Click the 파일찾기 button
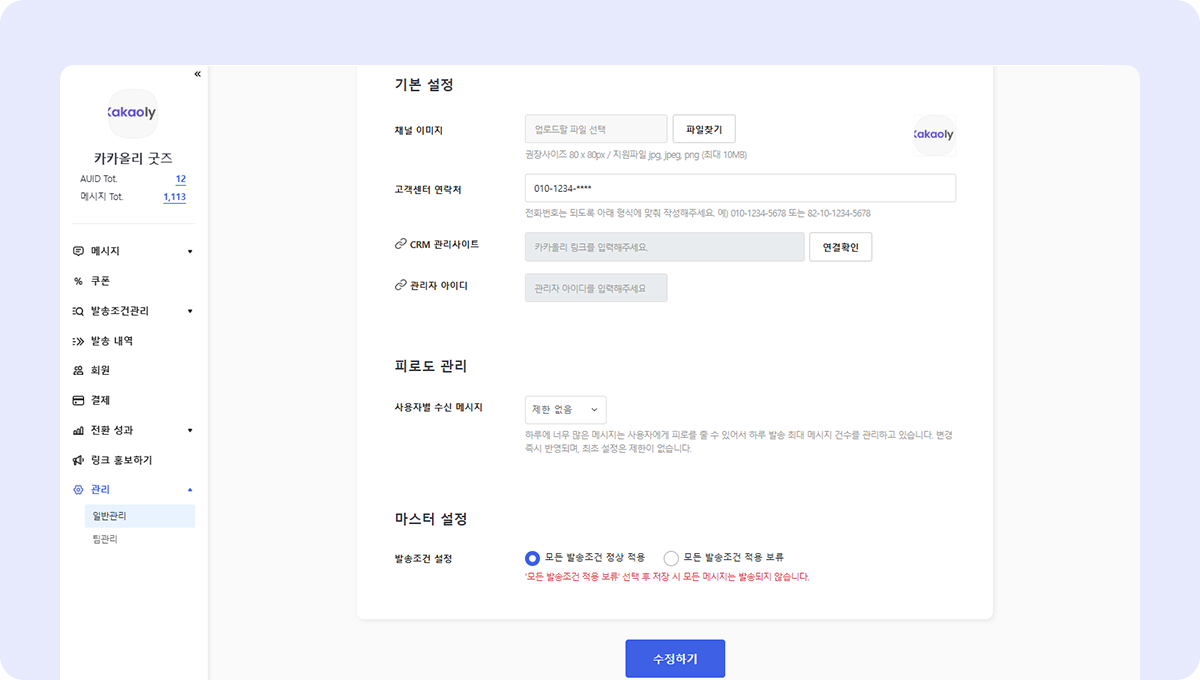 [704, 129]
